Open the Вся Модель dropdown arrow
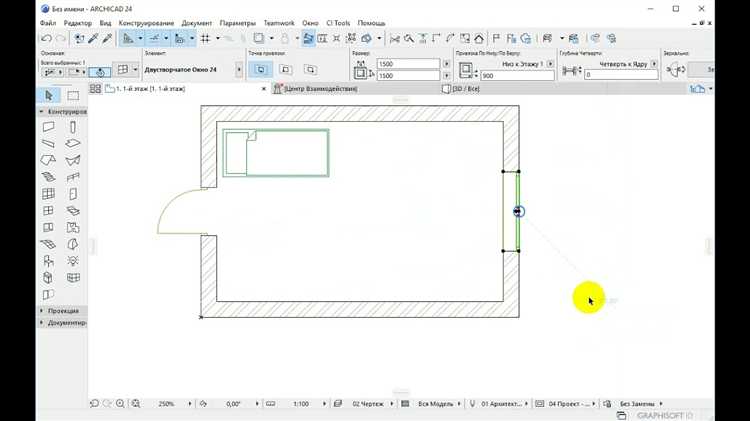Image resolution: width=750 pixels, height=421 pixels. (459, 404)
